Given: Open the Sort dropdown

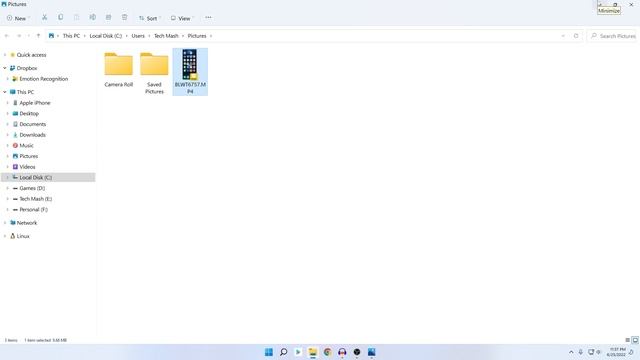Looking at the screenshot, I should click(149, 18).
